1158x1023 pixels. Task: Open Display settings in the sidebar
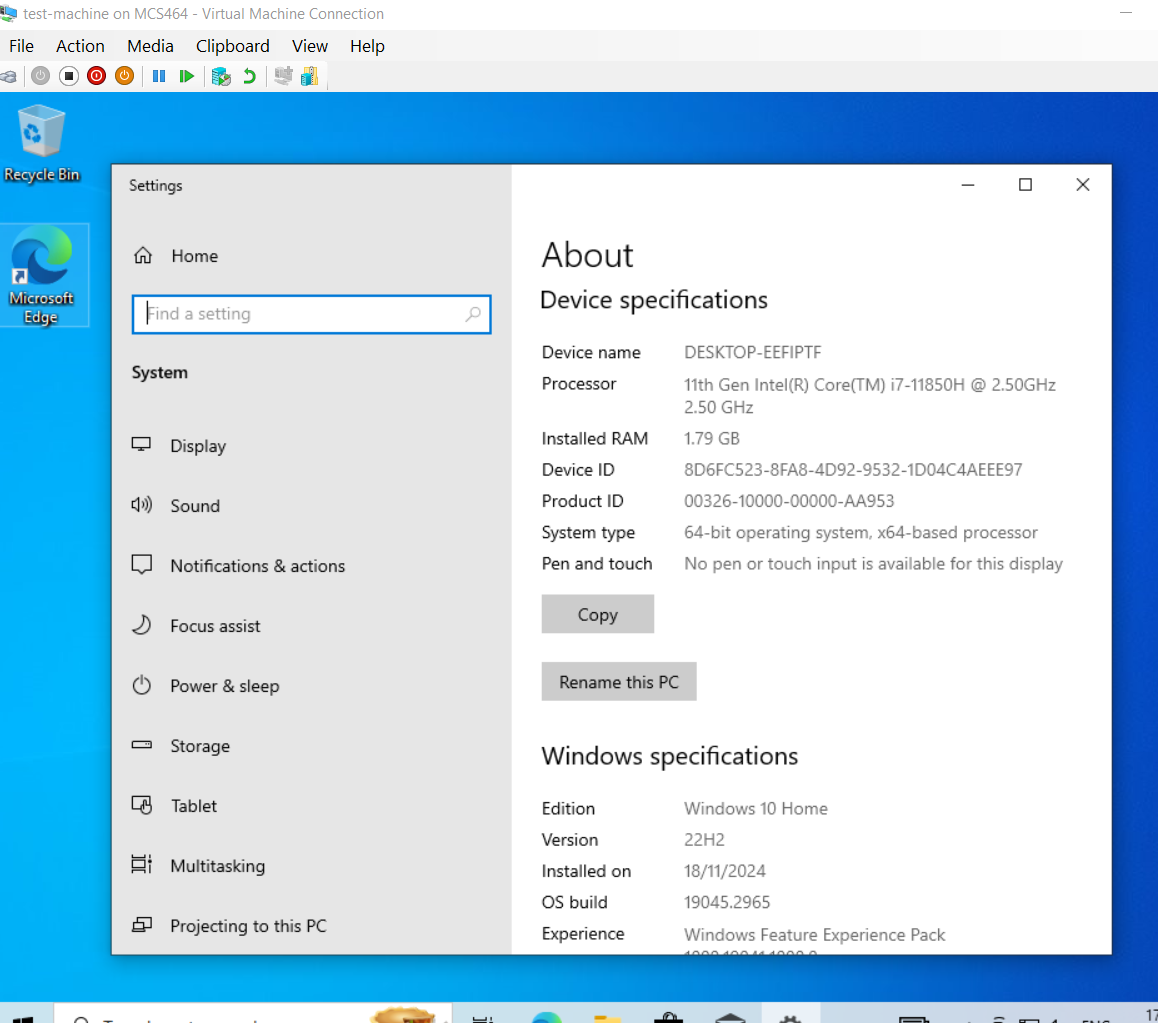[x=197, y=446]
